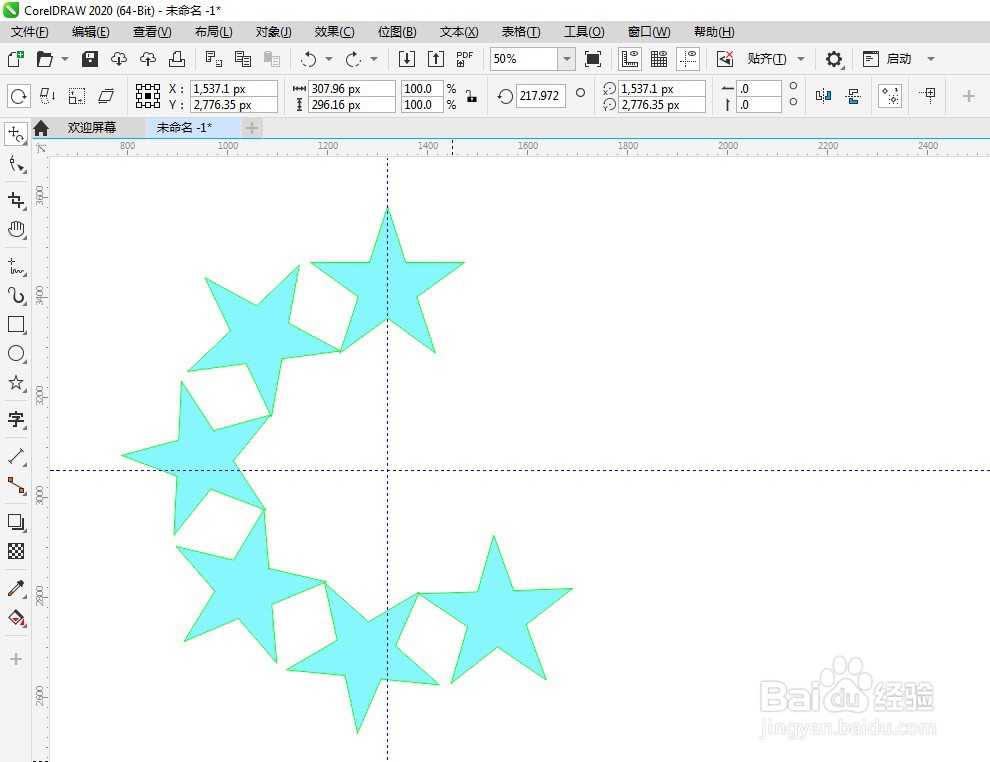Click the Print icon
The image size is (990, 762).
click(x=177, y=59)
